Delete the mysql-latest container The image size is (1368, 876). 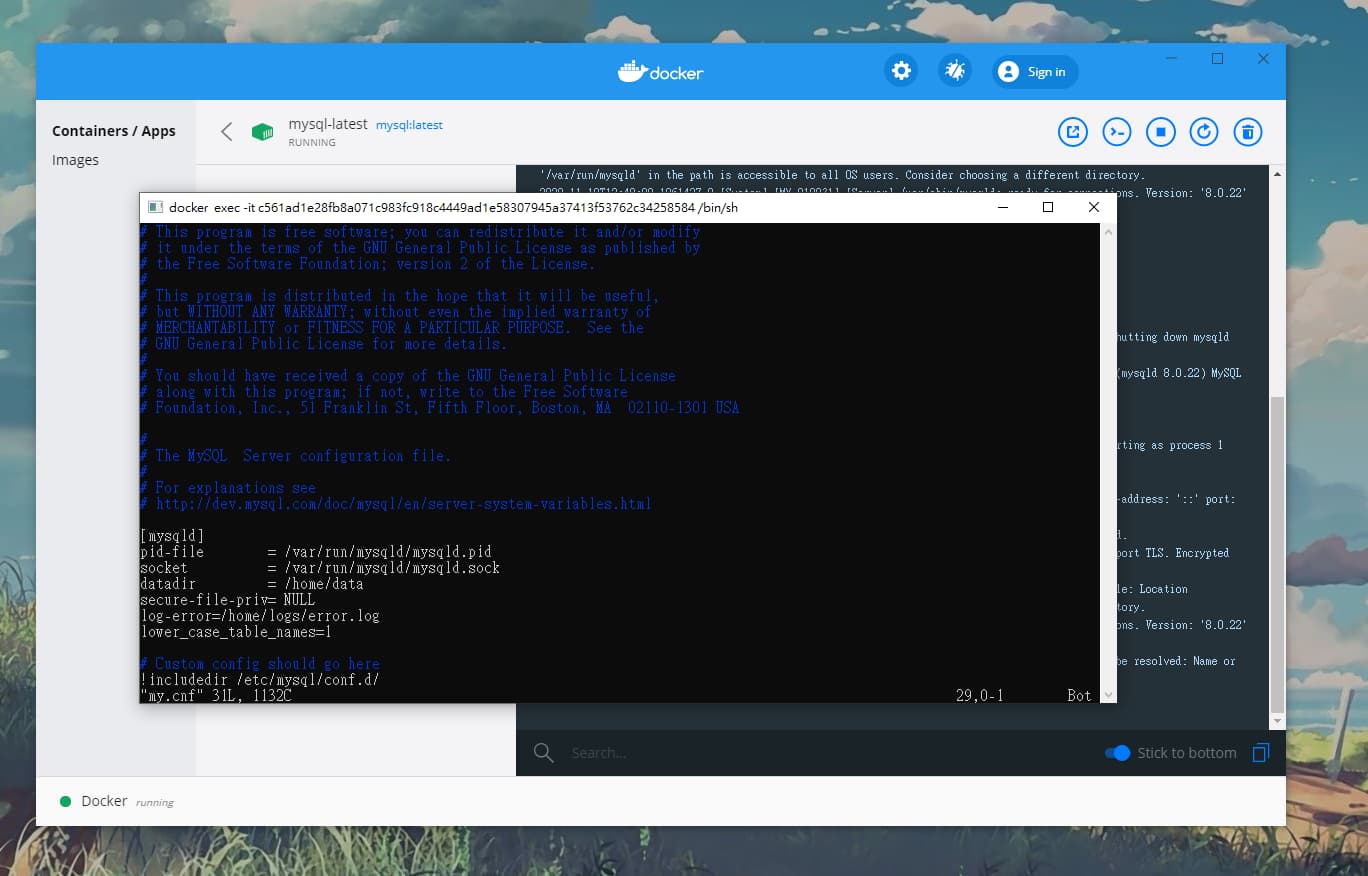point(1247,132)
